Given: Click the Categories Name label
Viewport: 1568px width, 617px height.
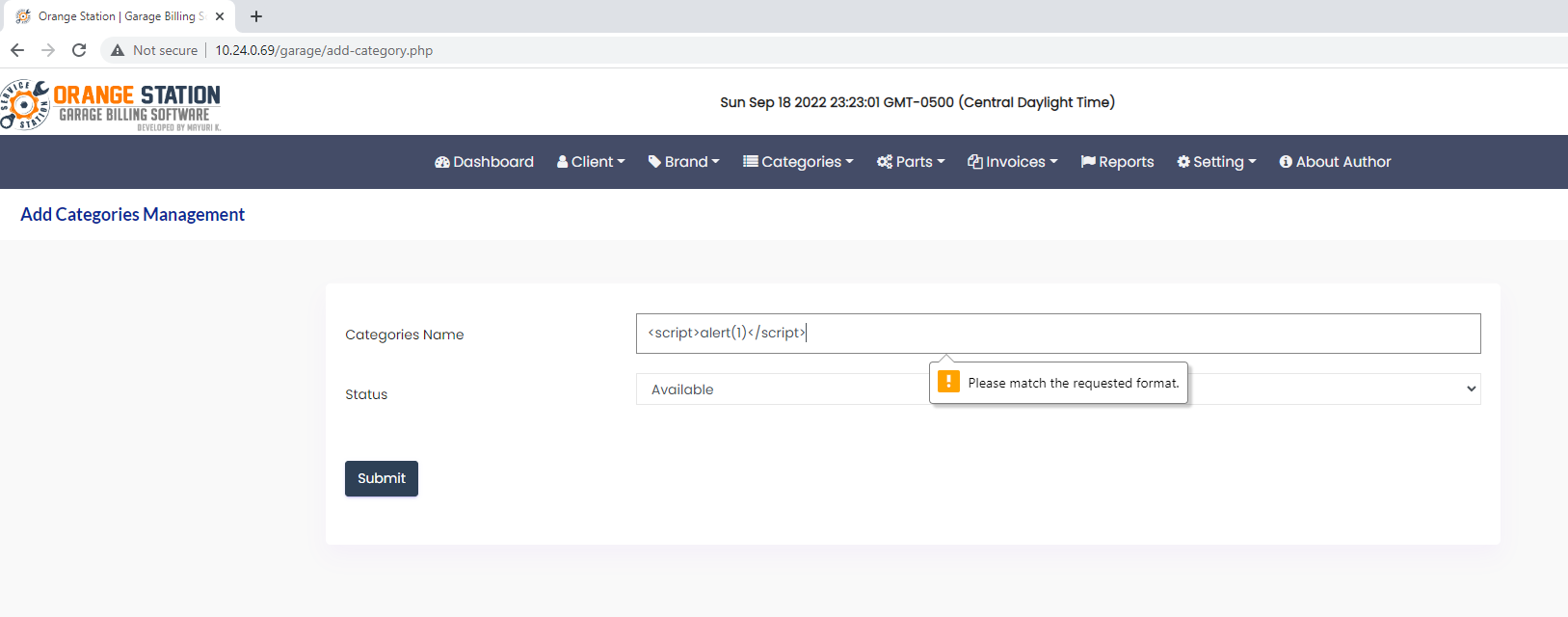Looking at the screenshot, I should tap(405, 335).
